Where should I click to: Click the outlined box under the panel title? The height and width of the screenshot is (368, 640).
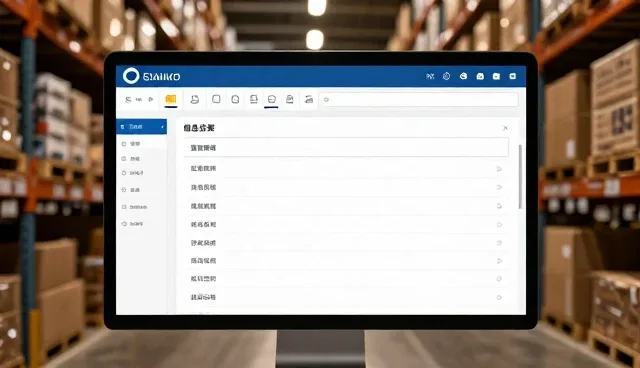(346, 147)
